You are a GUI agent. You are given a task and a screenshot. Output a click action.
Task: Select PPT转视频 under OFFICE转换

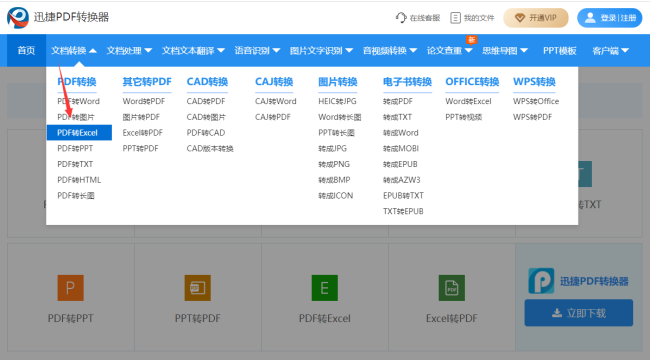pos(463,117)
